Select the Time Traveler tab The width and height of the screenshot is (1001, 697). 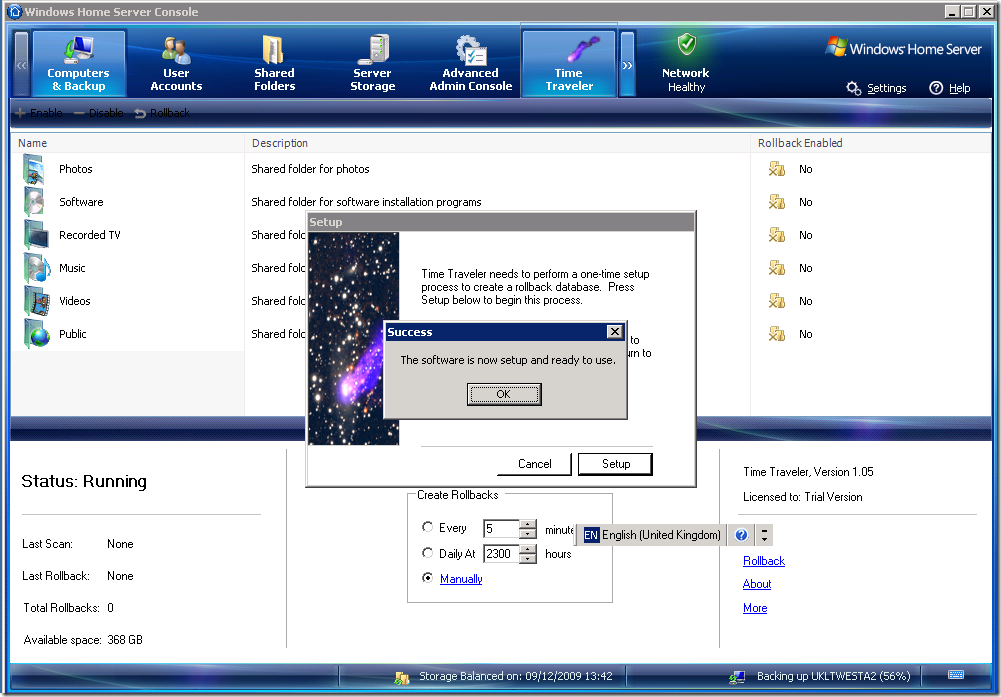coord(569,63)
